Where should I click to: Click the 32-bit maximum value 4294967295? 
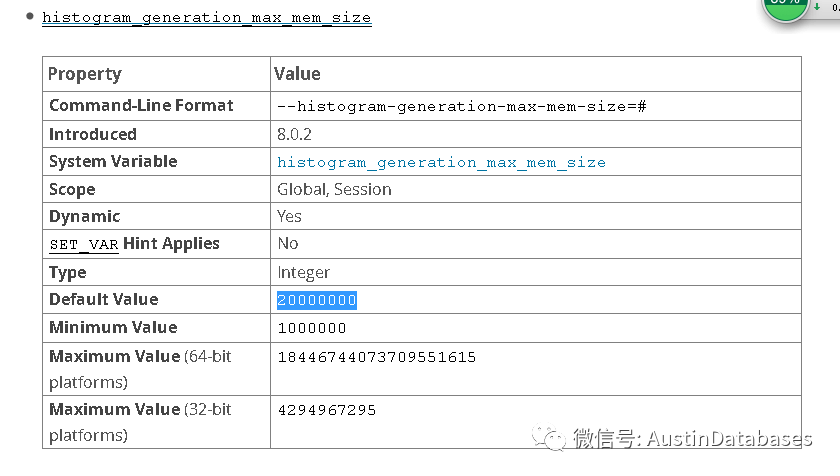(x=326, y=410)
